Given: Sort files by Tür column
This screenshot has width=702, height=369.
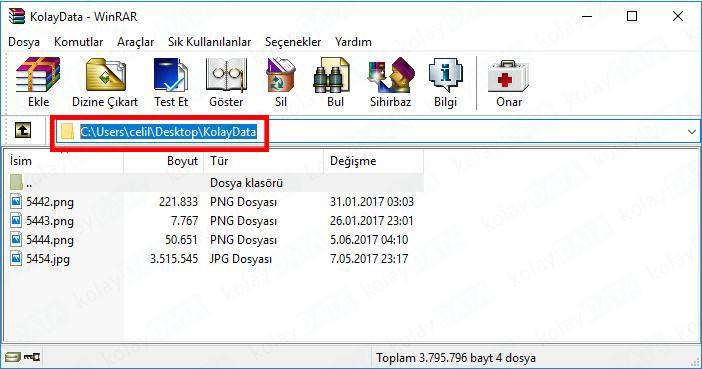Looking at the screenshot, I should pos(263,161).
